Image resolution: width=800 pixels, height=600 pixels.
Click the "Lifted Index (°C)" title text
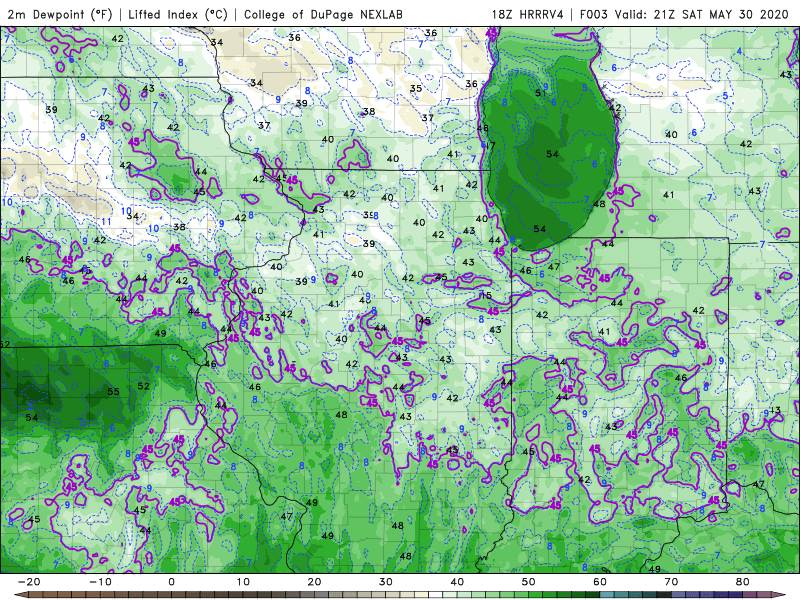178,14
